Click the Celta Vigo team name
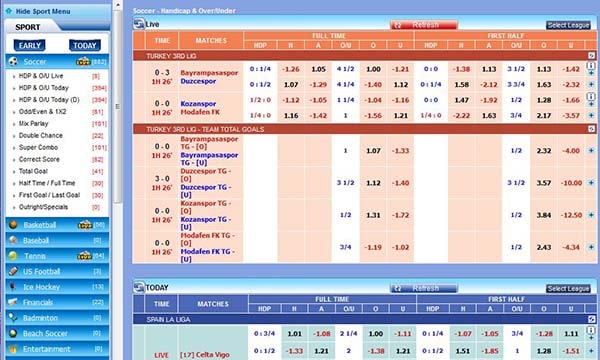The height and width of the screenshot is (360, 600). click(x=205, y=355)
